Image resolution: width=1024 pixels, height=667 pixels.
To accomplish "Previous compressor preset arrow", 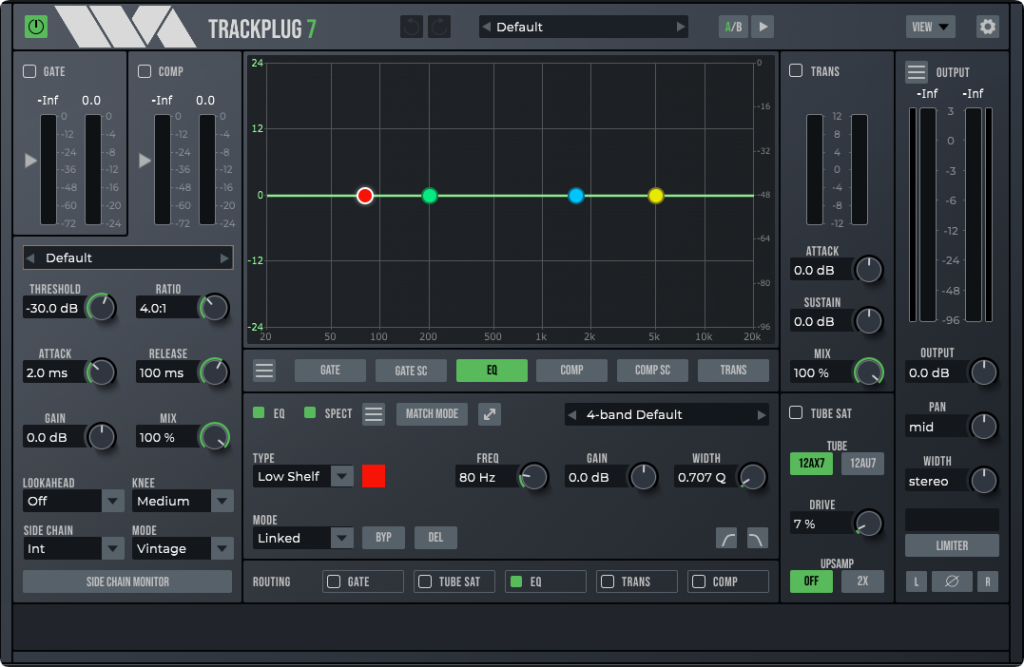I will pyautogui.click(x=30, y=258).
